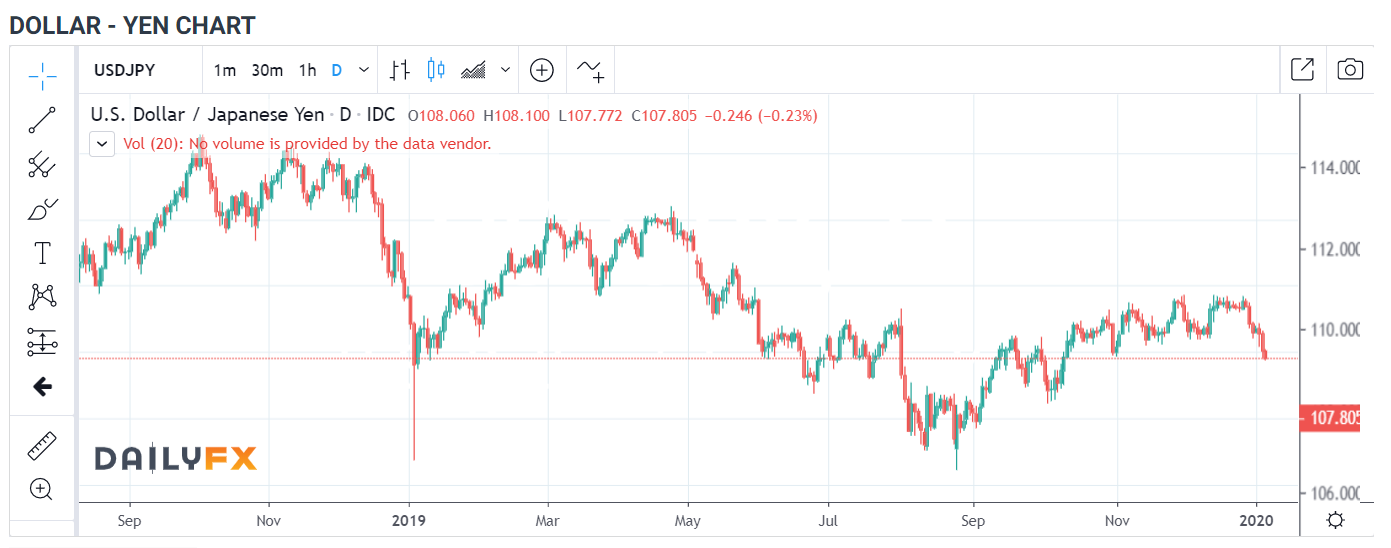The width and height of the screenshot is (1391, 548).
Task: Expand the time interval dropdown arrow
Action: click(x=364, y=70)
